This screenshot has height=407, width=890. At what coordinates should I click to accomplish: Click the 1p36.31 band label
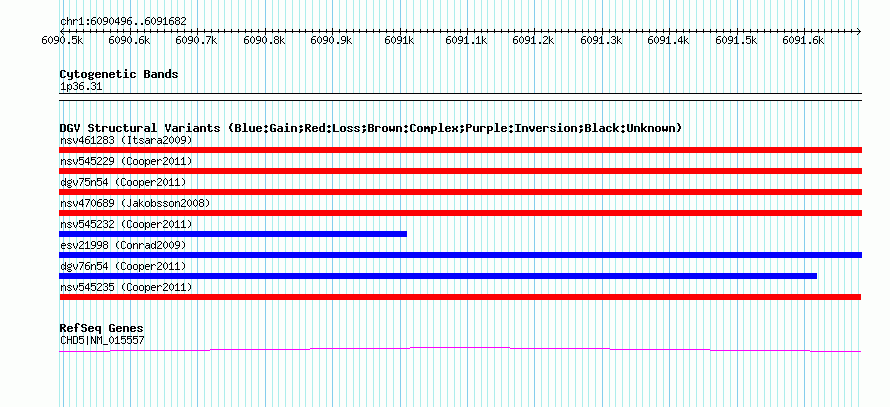coord(81,87)
